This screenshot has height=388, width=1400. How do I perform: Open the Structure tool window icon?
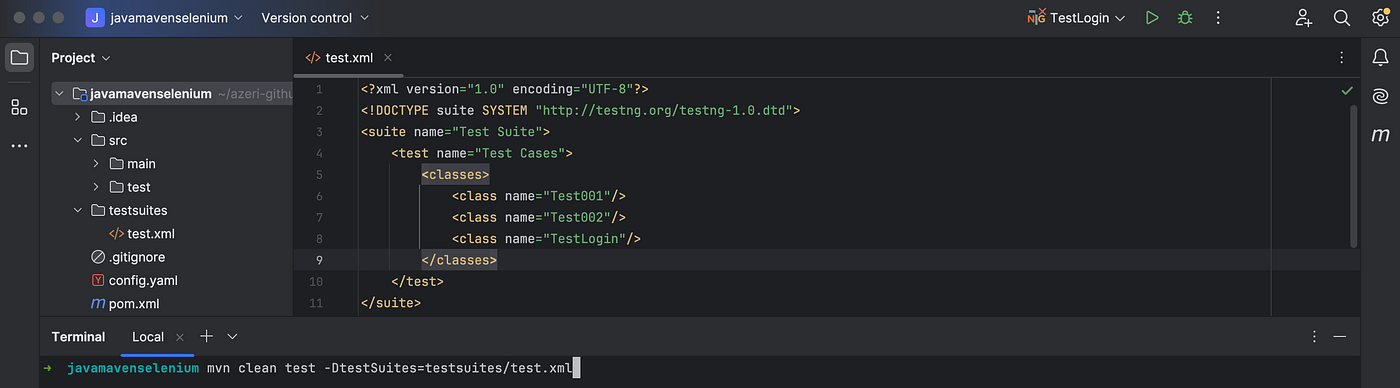pyautogui.click(x=19, y=107)
